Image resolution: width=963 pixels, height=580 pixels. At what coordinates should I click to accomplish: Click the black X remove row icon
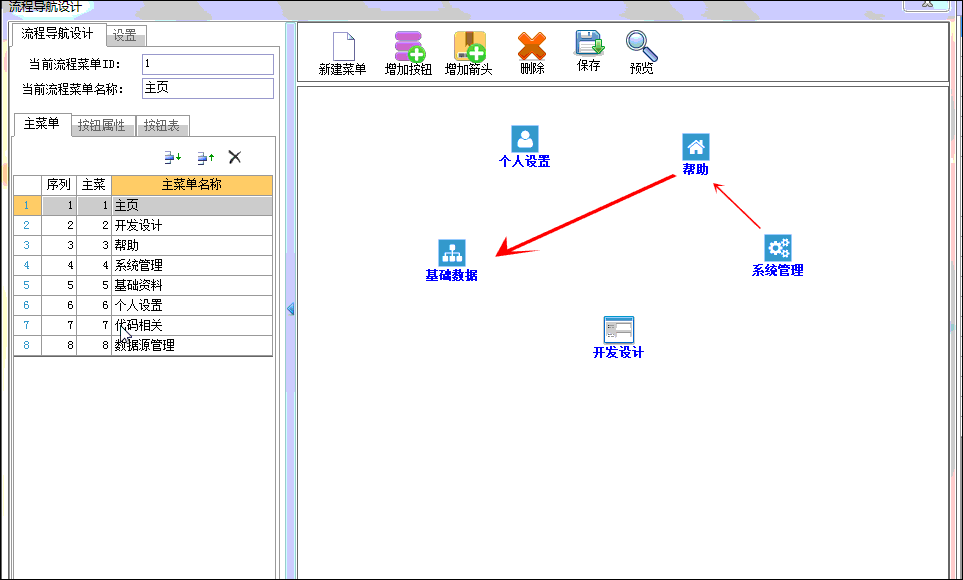(235, 157)
